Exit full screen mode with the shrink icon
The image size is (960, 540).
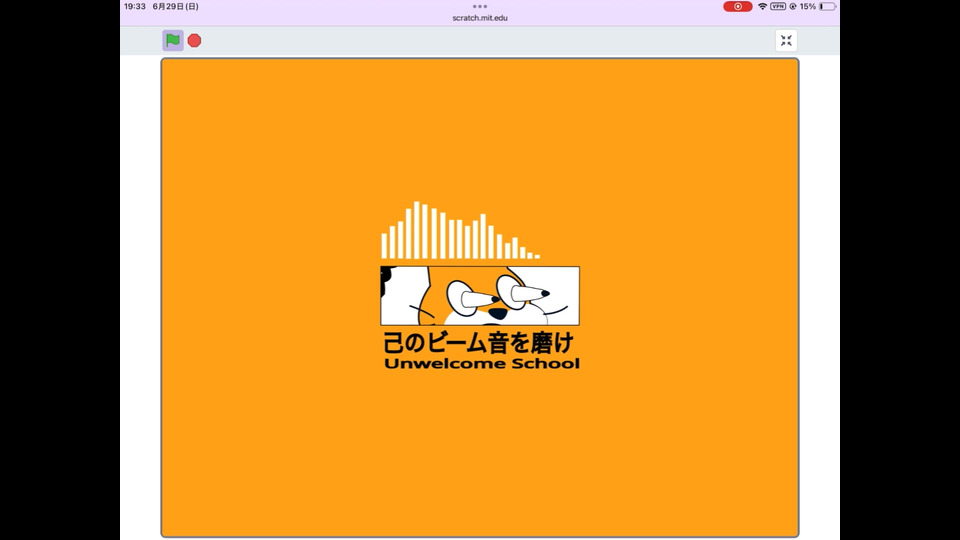click(x=786, y=40)
